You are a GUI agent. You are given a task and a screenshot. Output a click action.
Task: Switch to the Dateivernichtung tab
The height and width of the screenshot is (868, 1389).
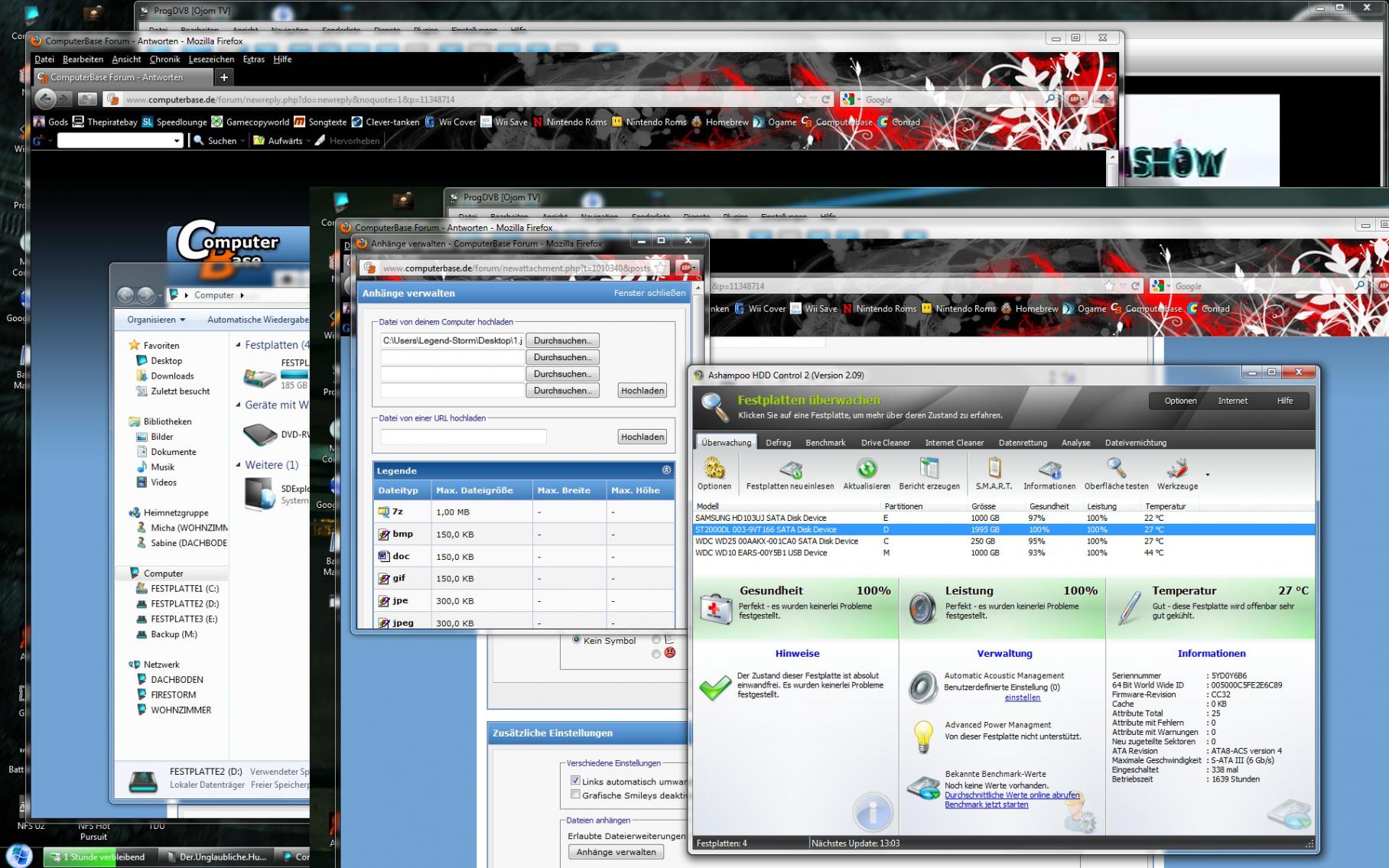click(1136, 443)
